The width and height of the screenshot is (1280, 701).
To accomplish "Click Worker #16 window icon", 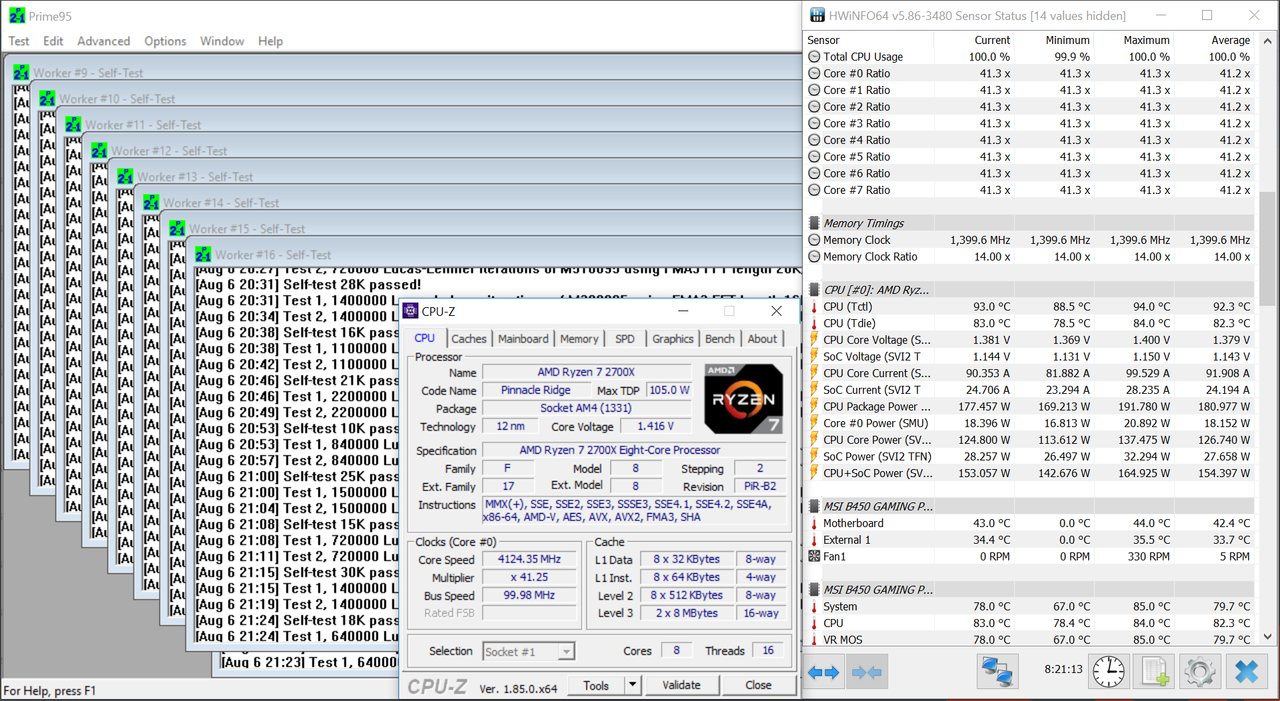I will coord(203,254).
